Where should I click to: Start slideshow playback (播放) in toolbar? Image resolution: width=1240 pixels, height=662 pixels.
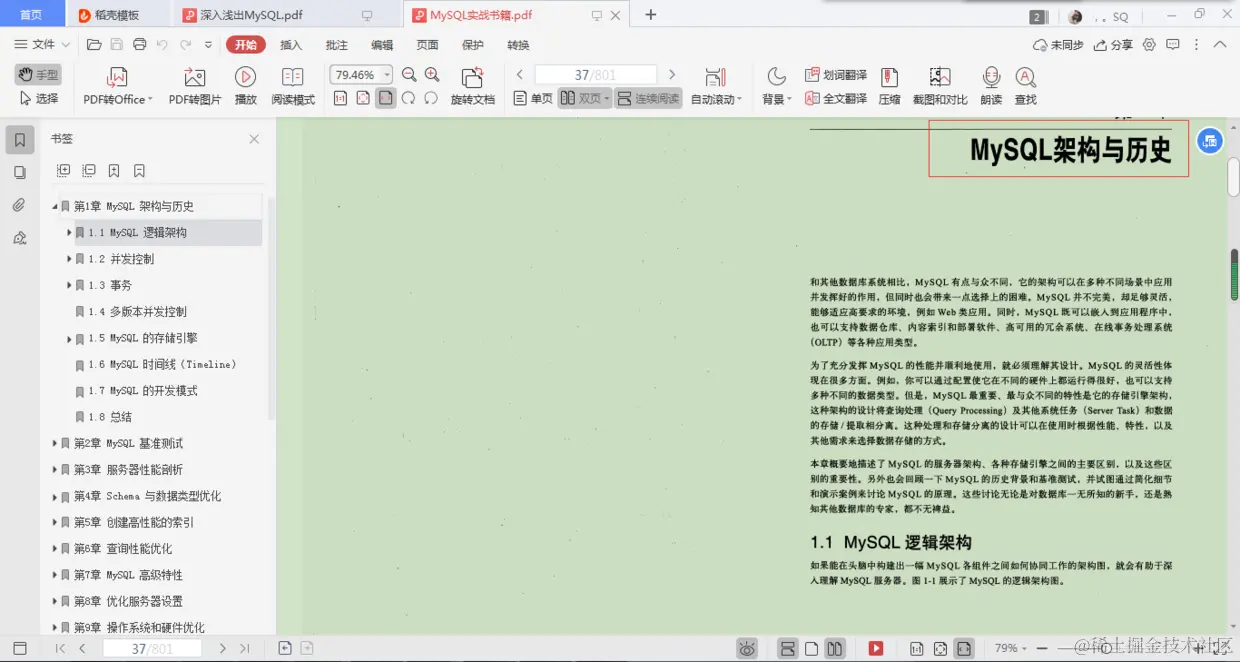pyautogui.click(x=245, y=86)
